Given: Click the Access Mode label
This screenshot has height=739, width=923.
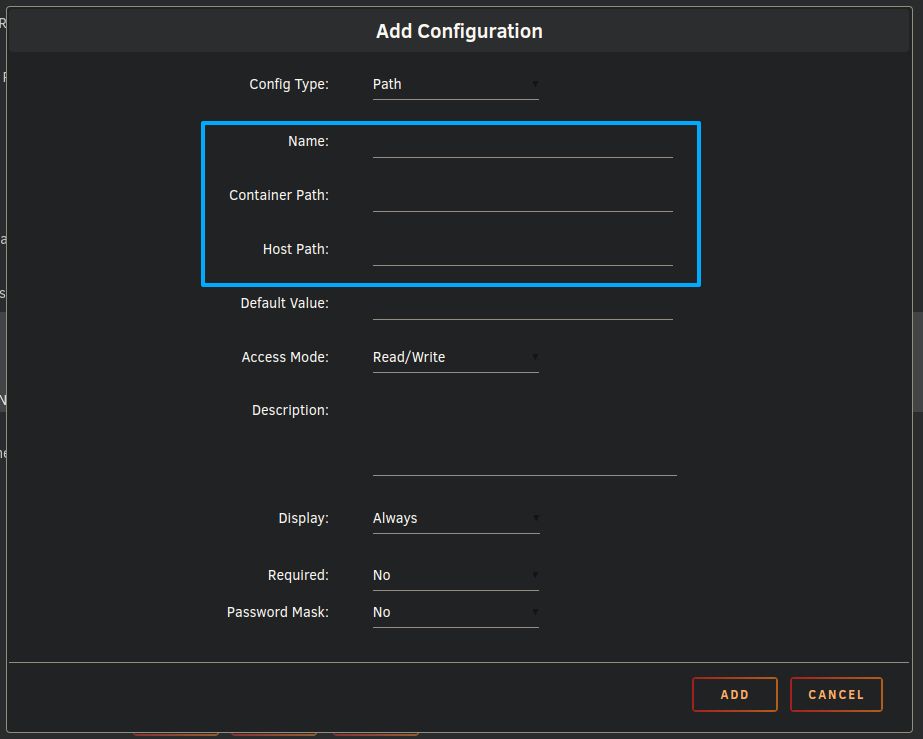Looking at the screenshot, I should click(285, 357).
